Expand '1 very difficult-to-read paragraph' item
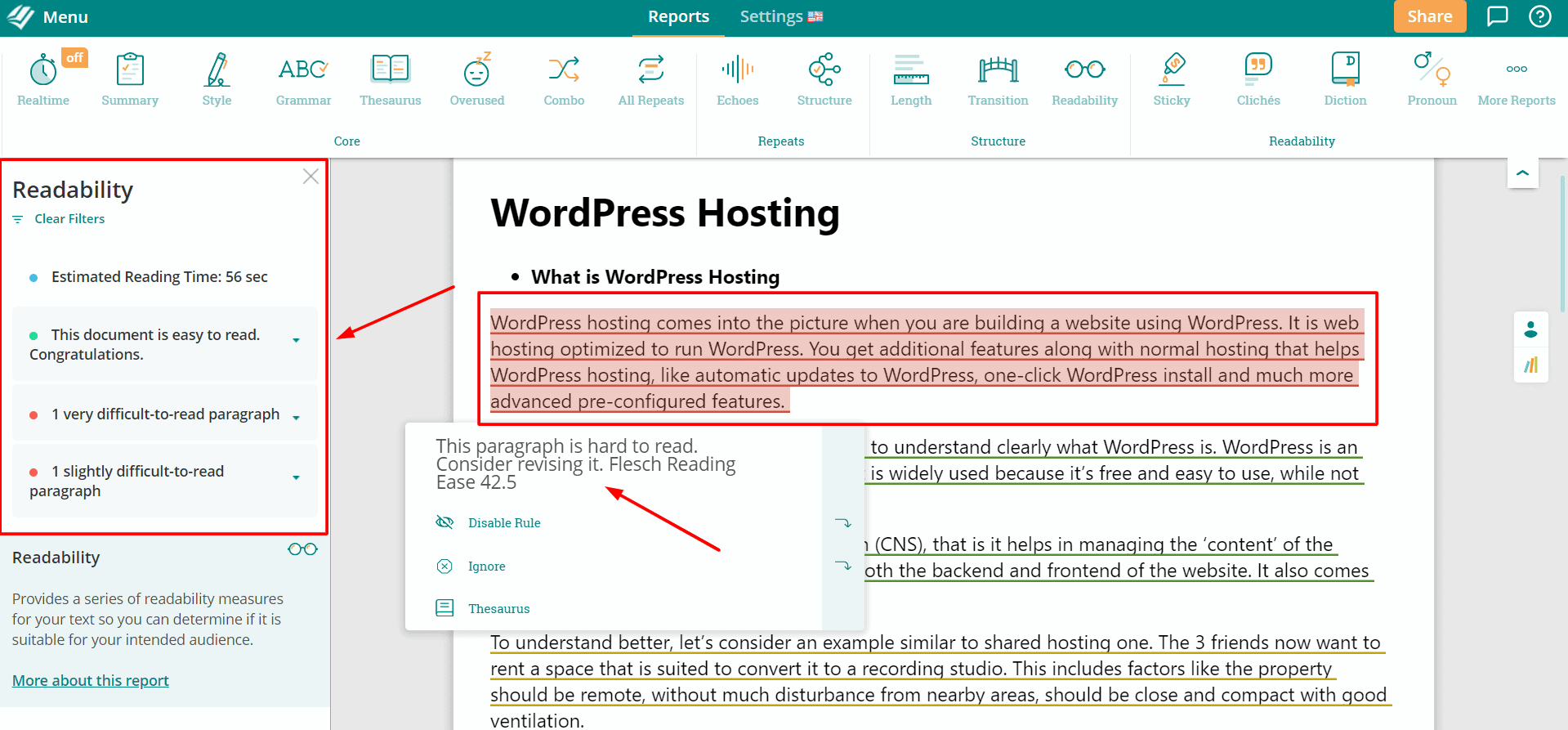Image resolution: width=1568 pixels, height=730 pixels. (296, 417)
